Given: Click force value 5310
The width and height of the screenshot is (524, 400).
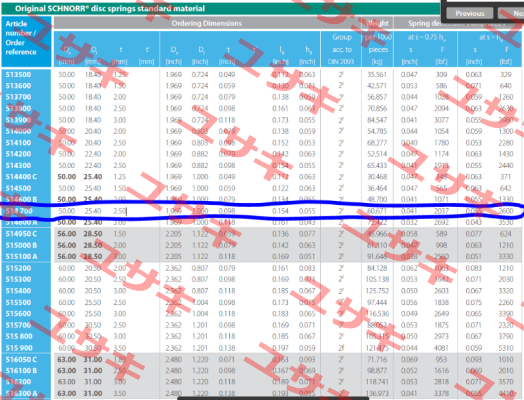Looking at the screenshot, I should 506,348.
